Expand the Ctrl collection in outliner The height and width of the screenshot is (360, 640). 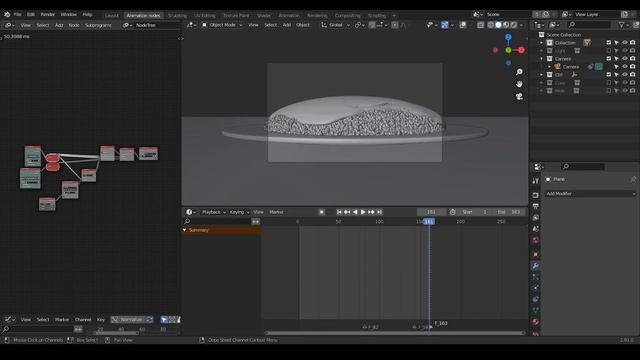pos(542,75)
